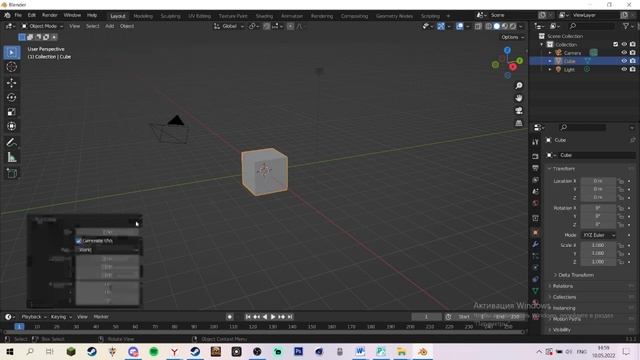This screenshot has height=360, width=640.
Task: Toggle camera view icon
Action: click(x=519, y=111)
